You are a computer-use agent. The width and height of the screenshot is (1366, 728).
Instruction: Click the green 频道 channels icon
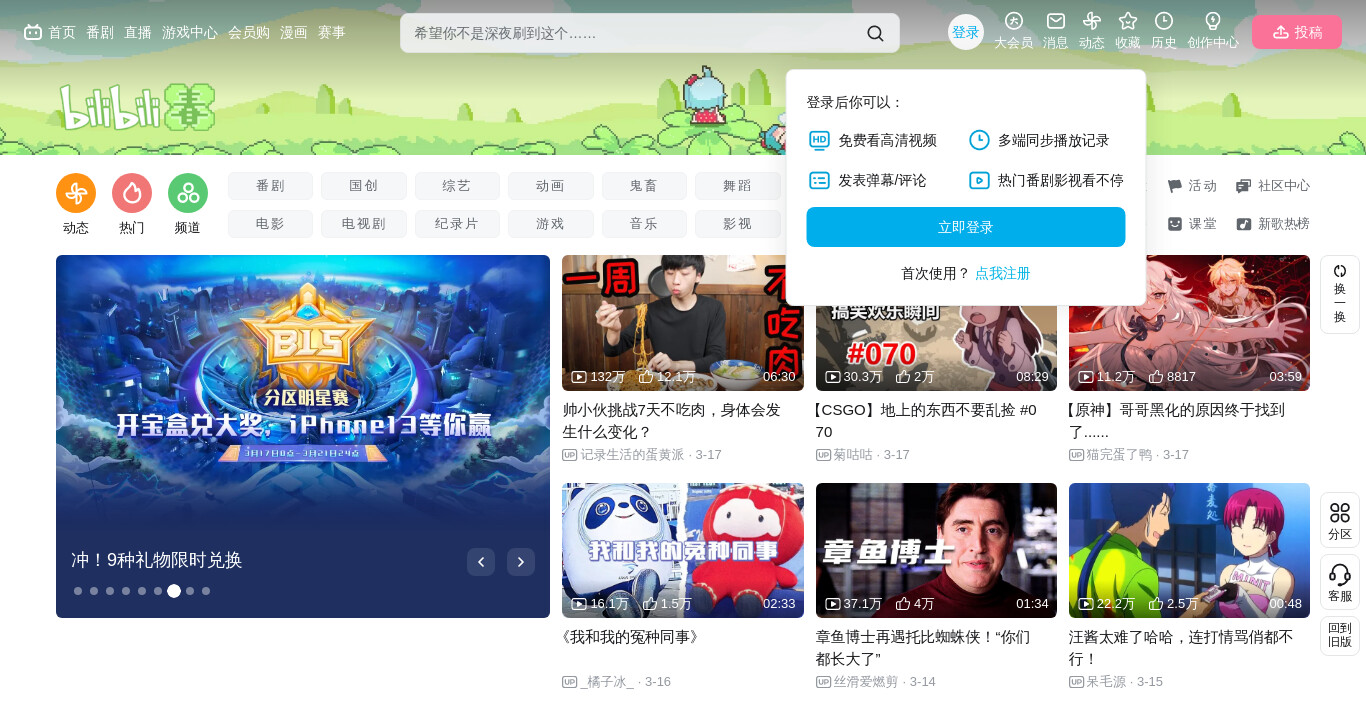pos(188,193)
